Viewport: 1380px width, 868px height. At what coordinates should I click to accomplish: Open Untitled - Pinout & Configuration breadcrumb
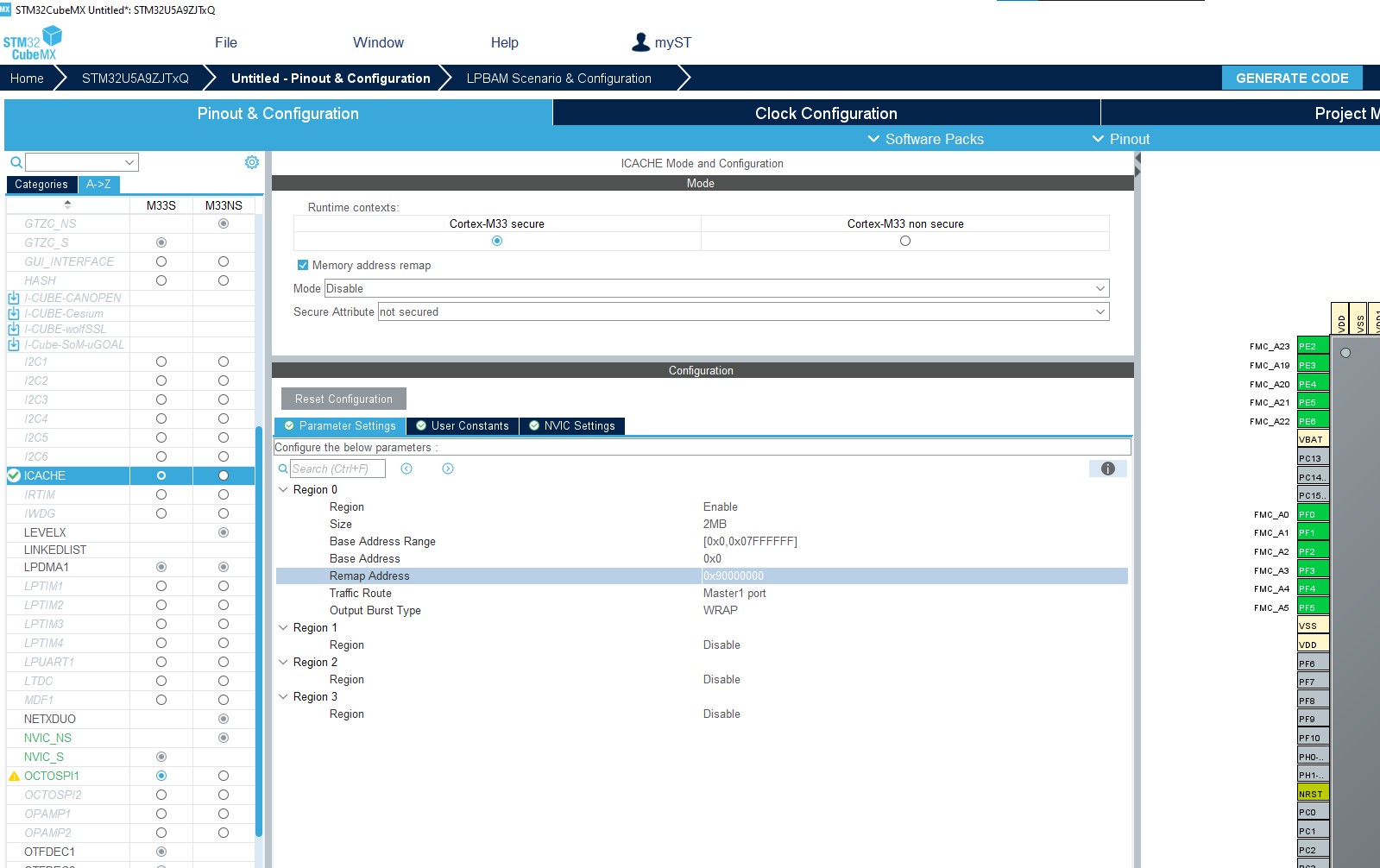click(x=331, y=78)
